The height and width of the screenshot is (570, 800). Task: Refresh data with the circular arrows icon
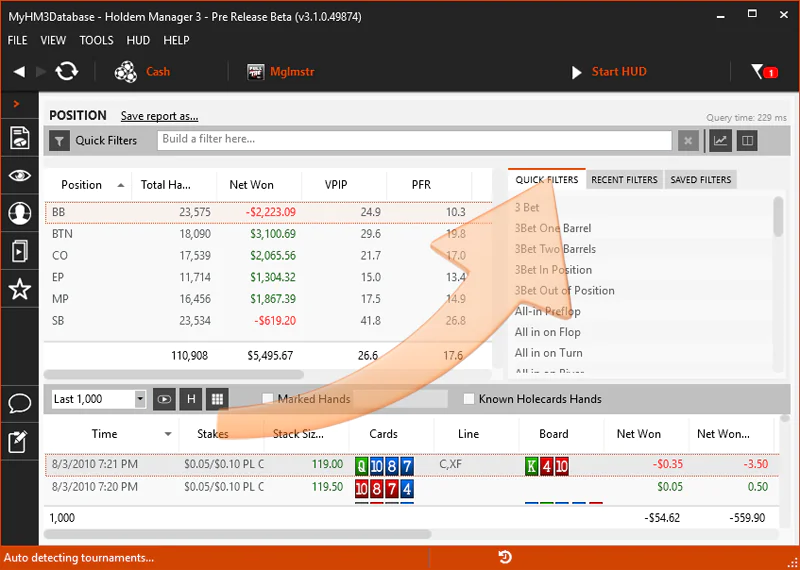tap(67, 71)
